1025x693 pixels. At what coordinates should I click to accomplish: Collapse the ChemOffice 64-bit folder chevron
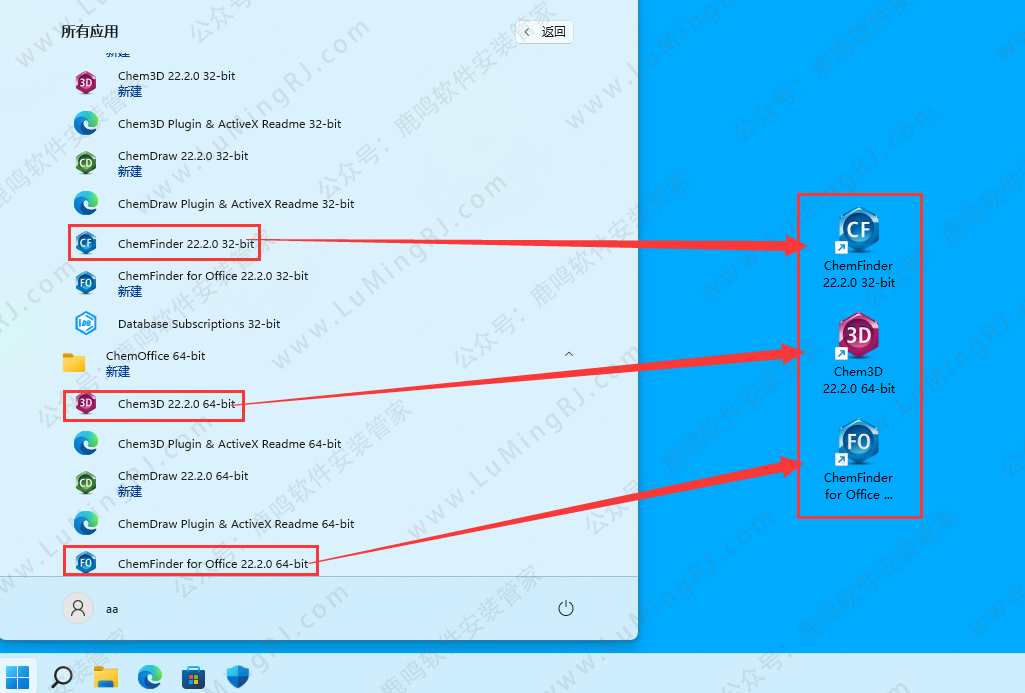(x=569, y=354)
